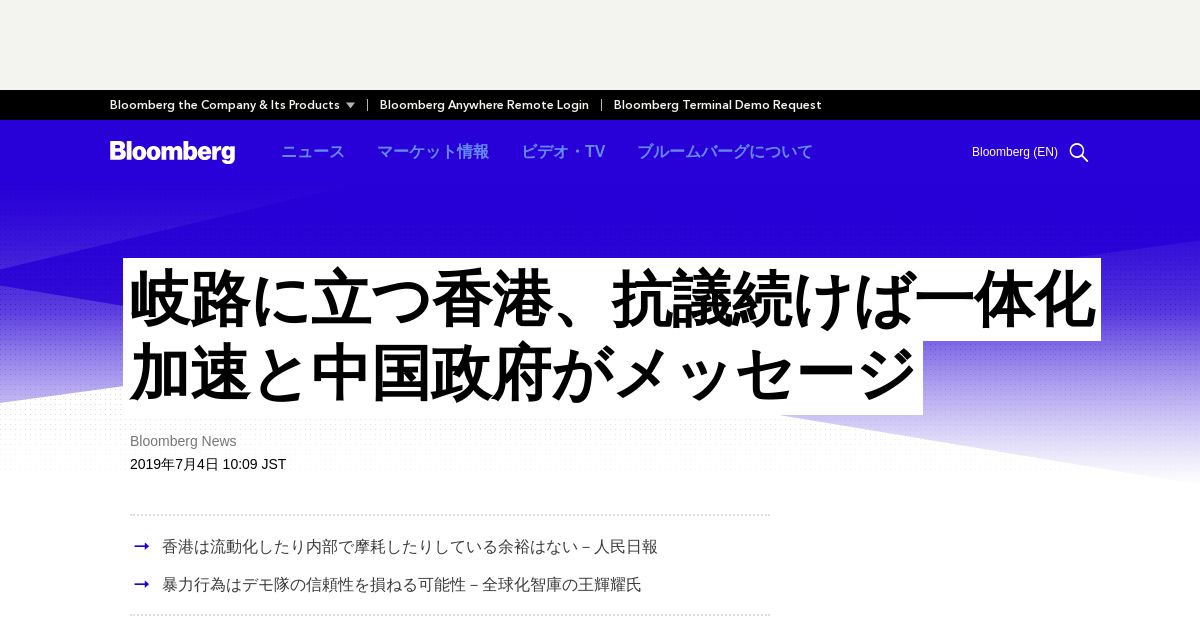The width and height of the screenshot is (1200, 630).
Task: Go to Bloomberg logo homepage
Action: click(x=172, y=152)
